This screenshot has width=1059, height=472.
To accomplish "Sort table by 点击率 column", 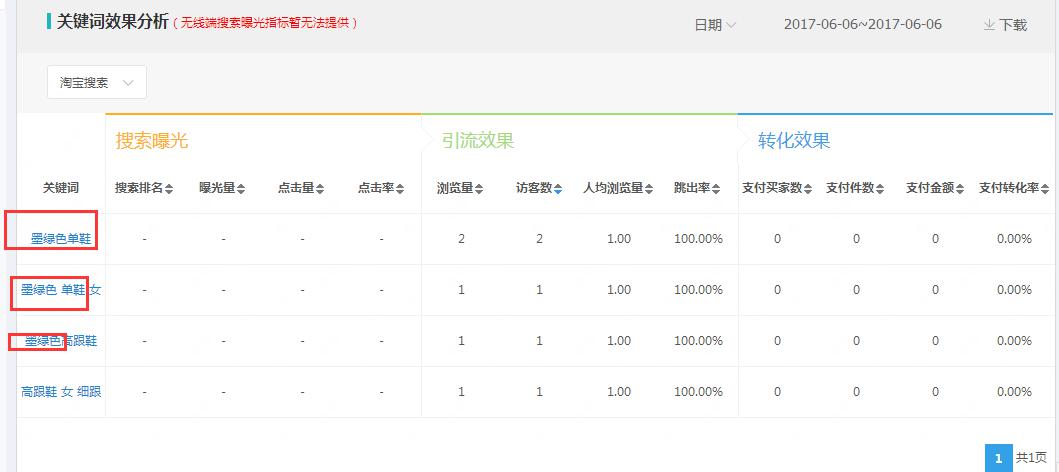I will (x=401, y=188).
